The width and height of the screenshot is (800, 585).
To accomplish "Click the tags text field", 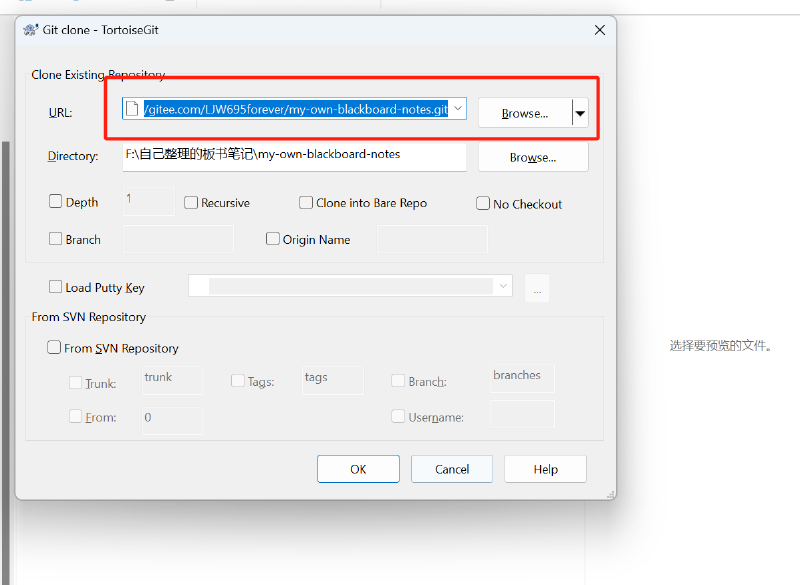I will click(333, 380).
